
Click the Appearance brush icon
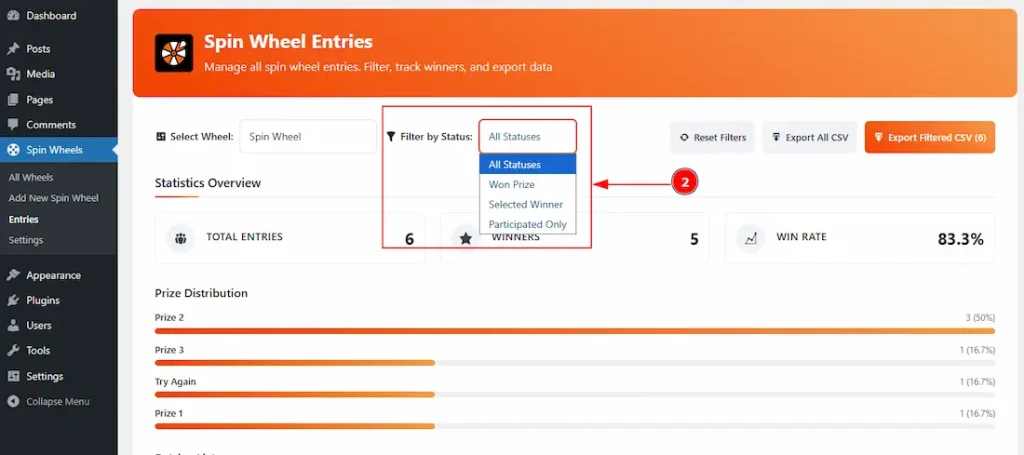13,275
